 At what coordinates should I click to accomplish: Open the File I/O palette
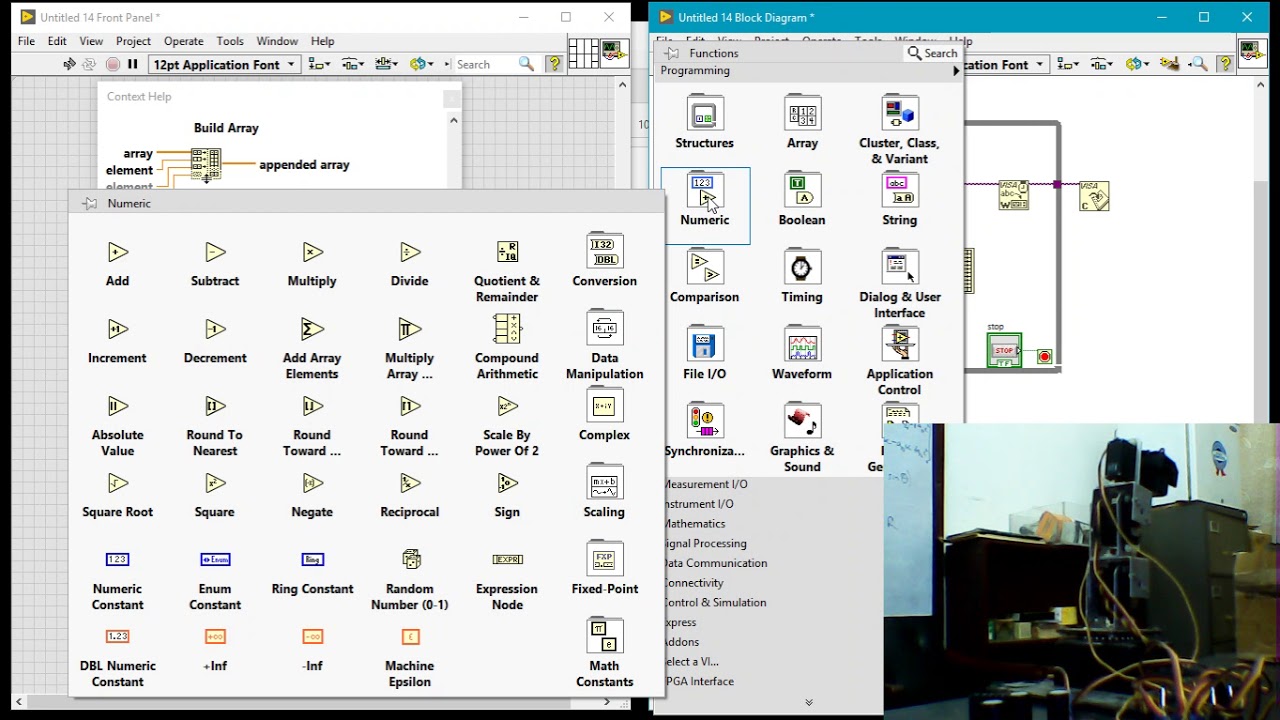(x=704, y=344)
